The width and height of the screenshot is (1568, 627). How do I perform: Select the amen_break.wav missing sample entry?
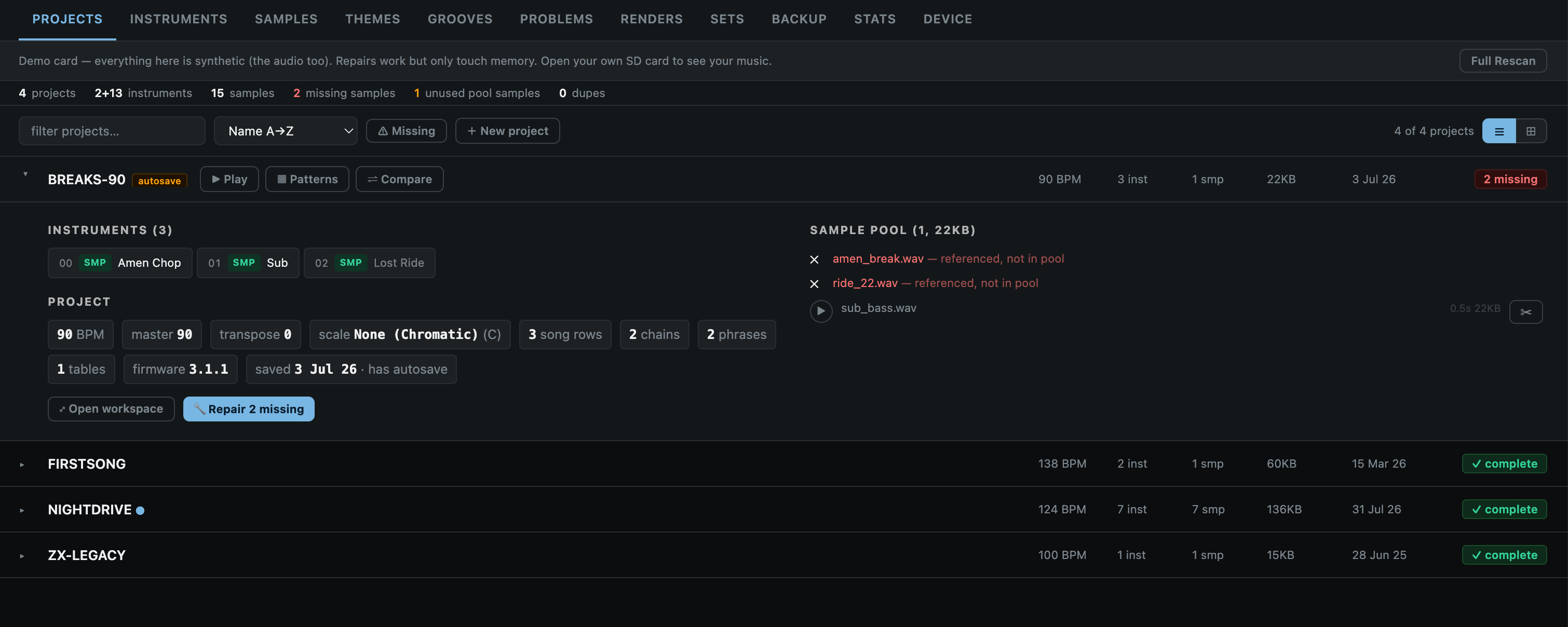(948, 258)
